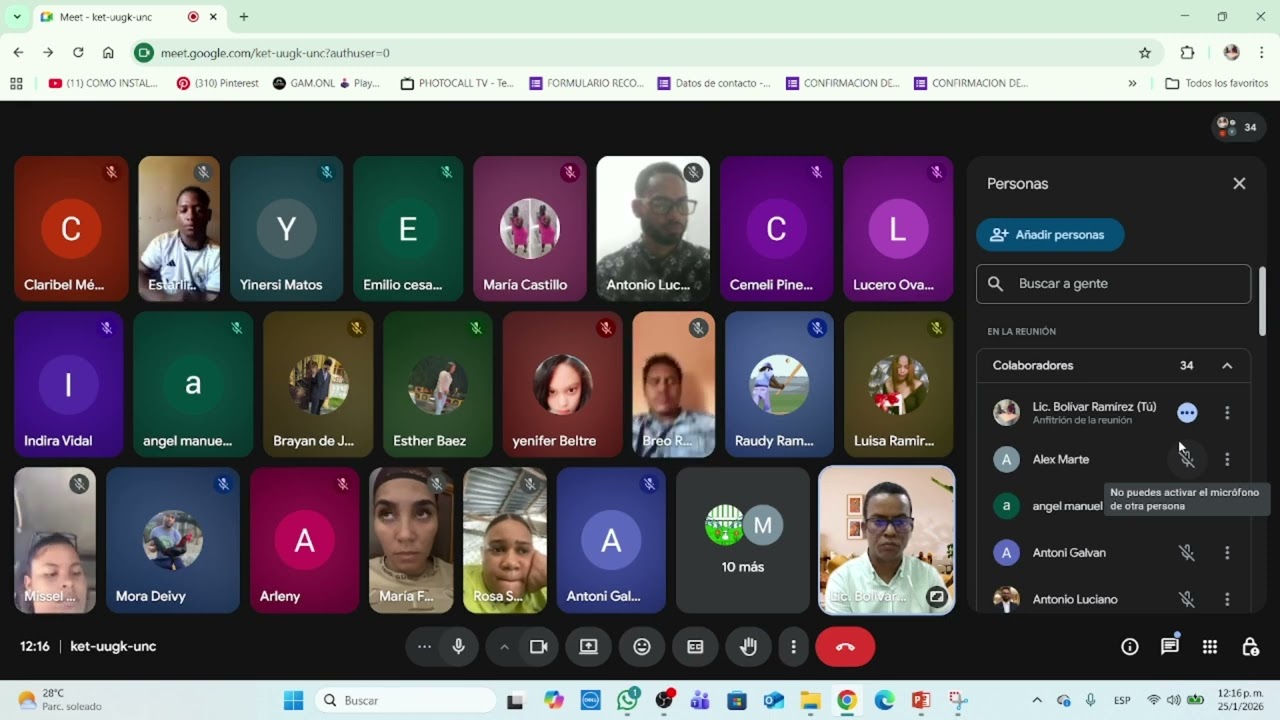The height and width of the screenshot is (720, 1280).
Task: Click the Buscar a gente search field
Action: pos(1113,284)
